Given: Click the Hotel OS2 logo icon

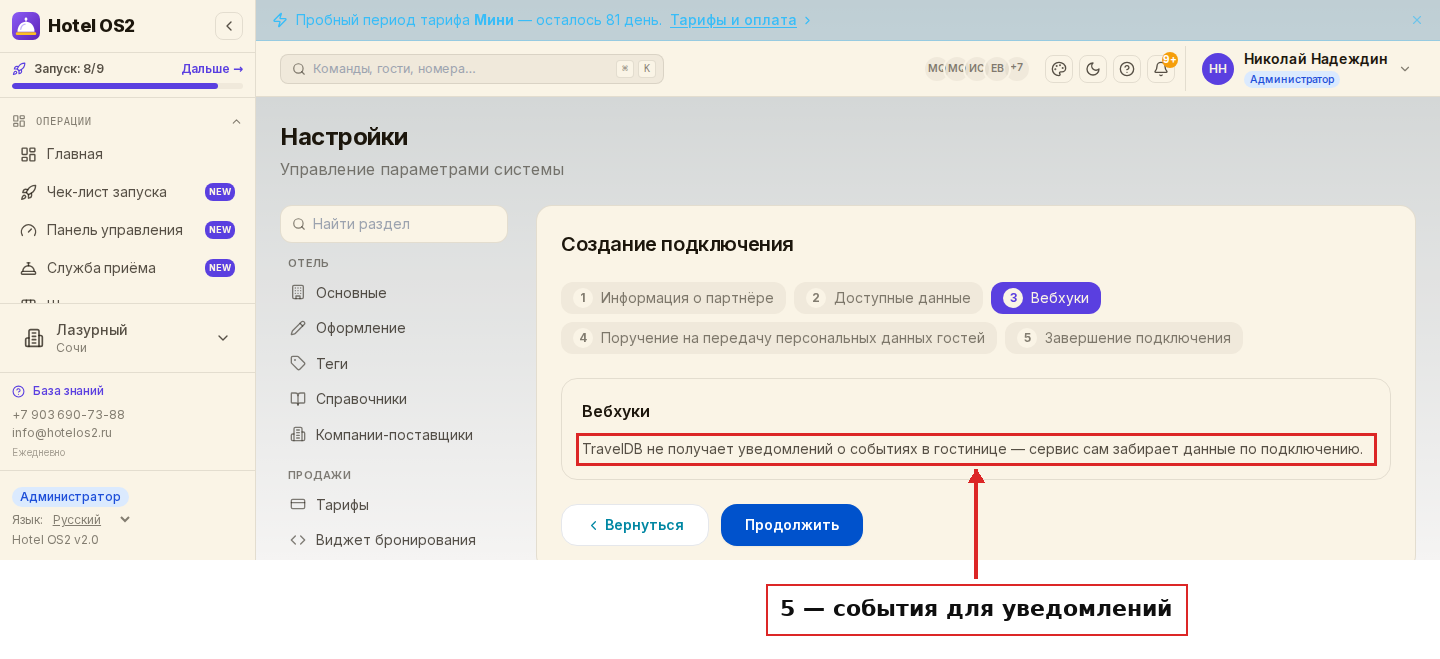Looking at the screenshot, I should 26,26.
